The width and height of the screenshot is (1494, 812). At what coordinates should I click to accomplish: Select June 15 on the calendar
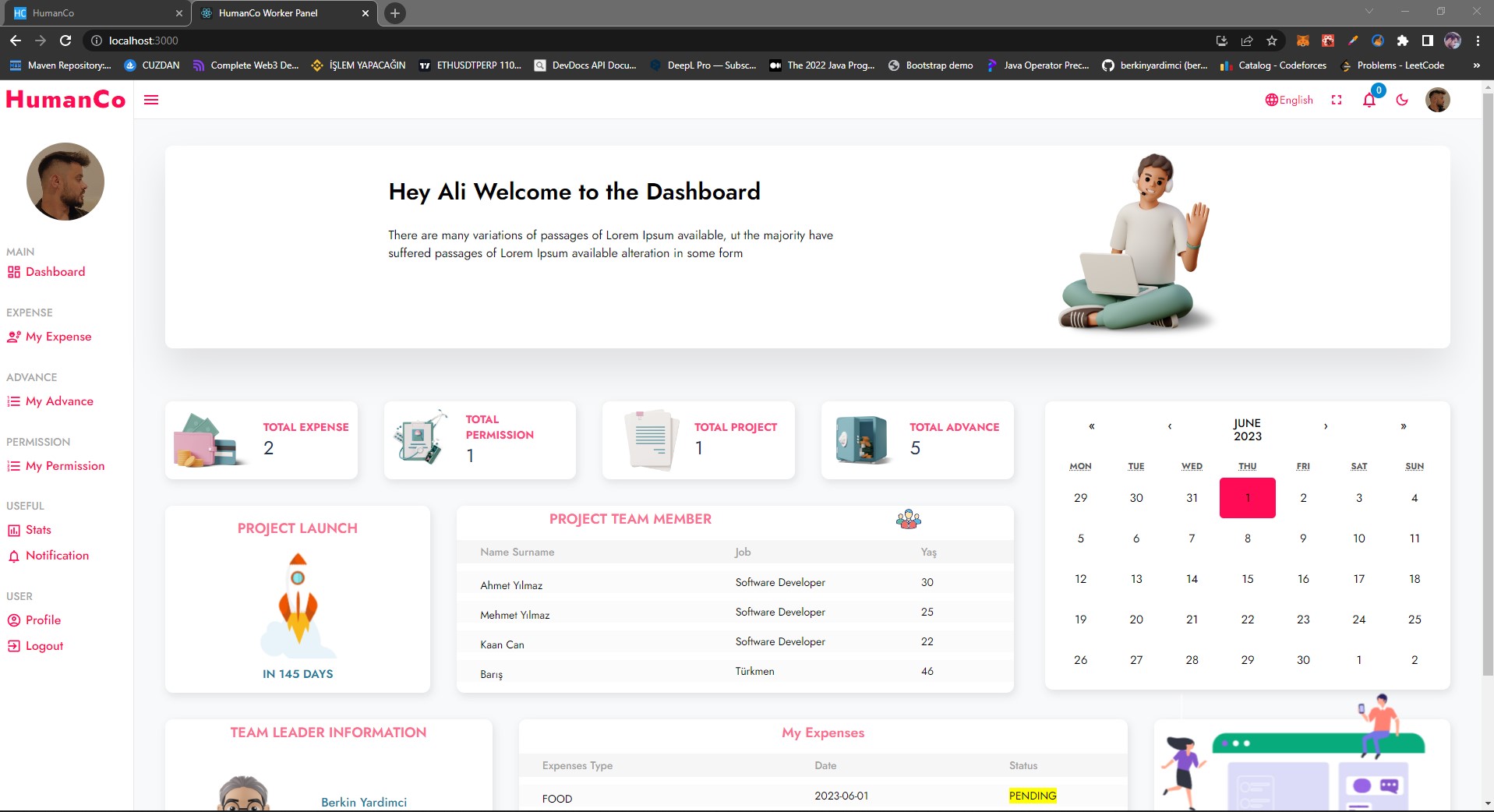[x=1248, y=578]
